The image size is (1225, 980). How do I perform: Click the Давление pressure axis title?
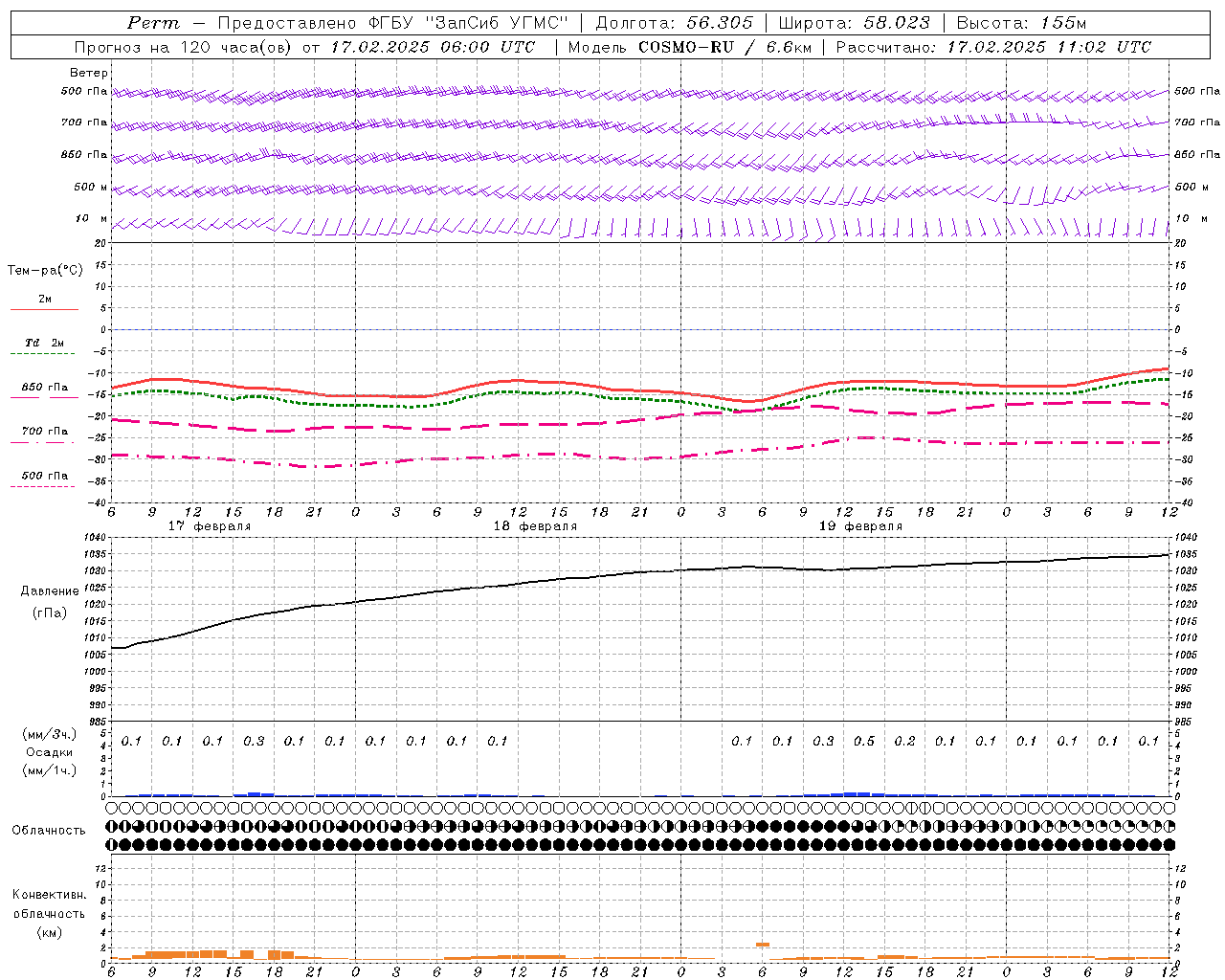49,591
